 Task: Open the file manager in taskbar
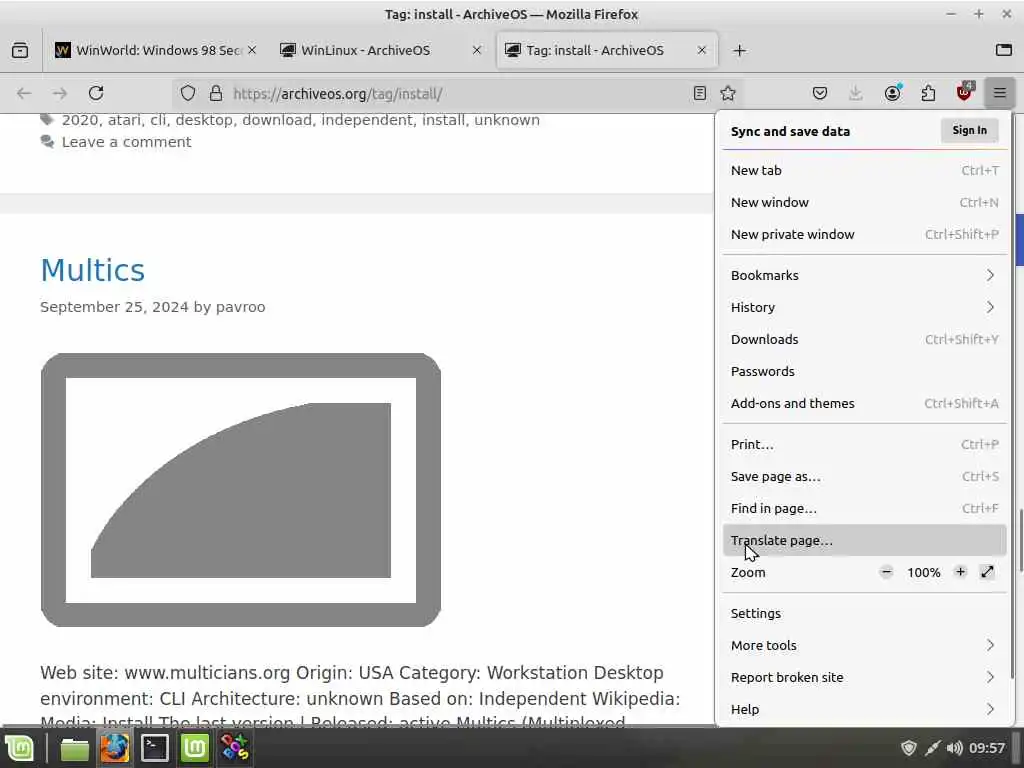74,748
